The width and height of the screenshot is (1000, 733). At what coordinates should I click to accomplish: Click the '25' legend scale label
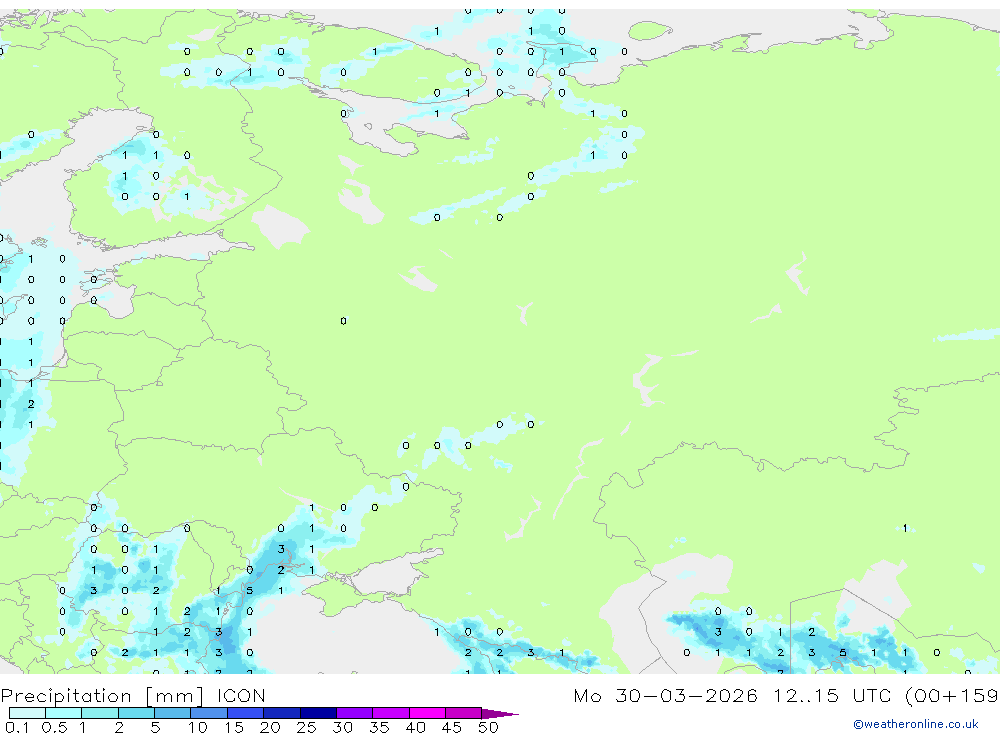(x=306, y=727)
